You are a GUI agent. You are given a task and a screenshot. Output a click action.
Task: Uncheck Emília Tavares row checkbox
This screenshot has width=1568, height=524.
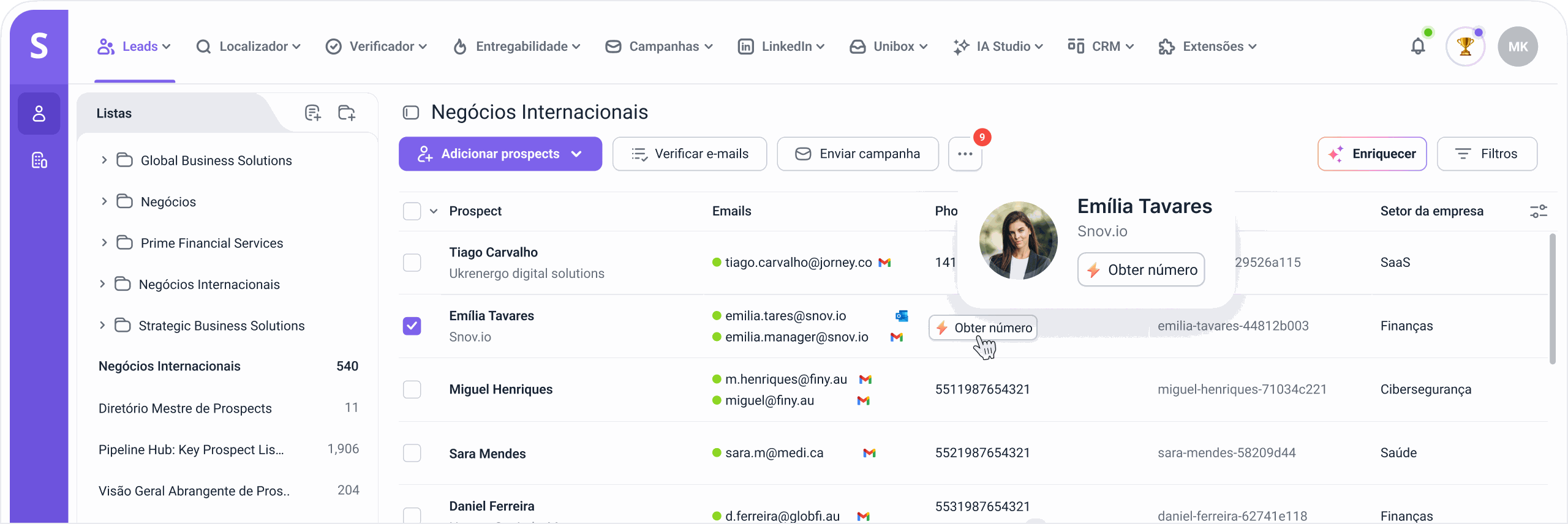click(x=412, y=326)
